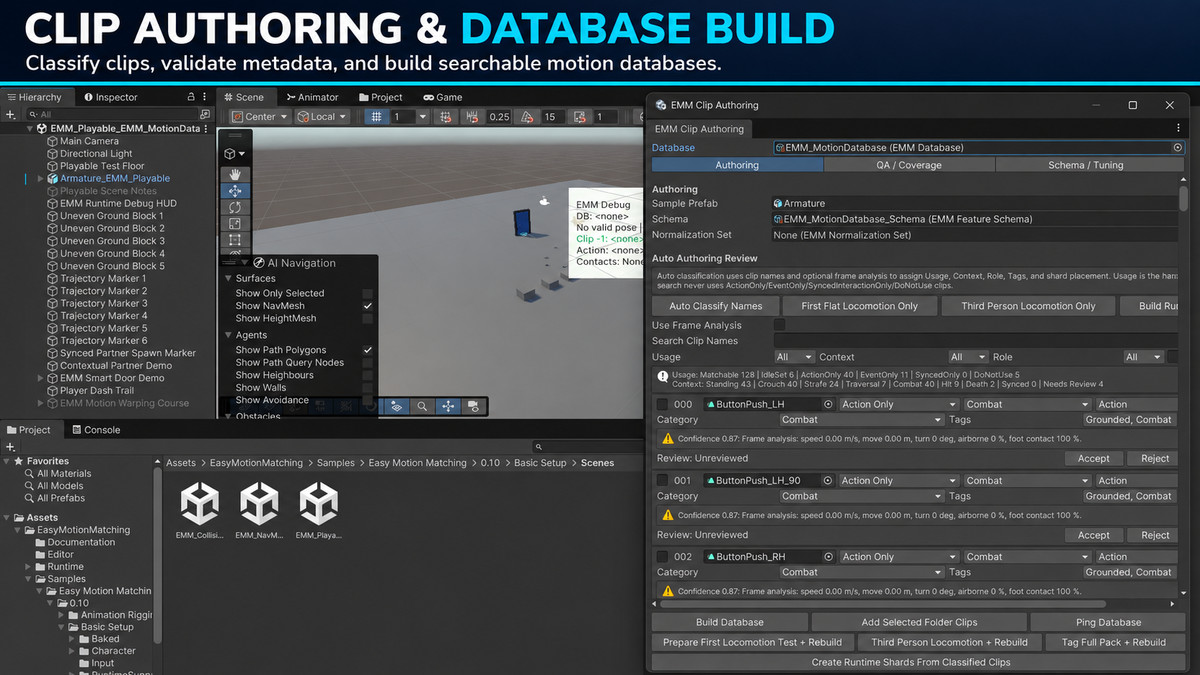Click First Flat Locomotion Only button
Image resolution: width=1200 pixels, height=675 pixels.
coord(860,306)
